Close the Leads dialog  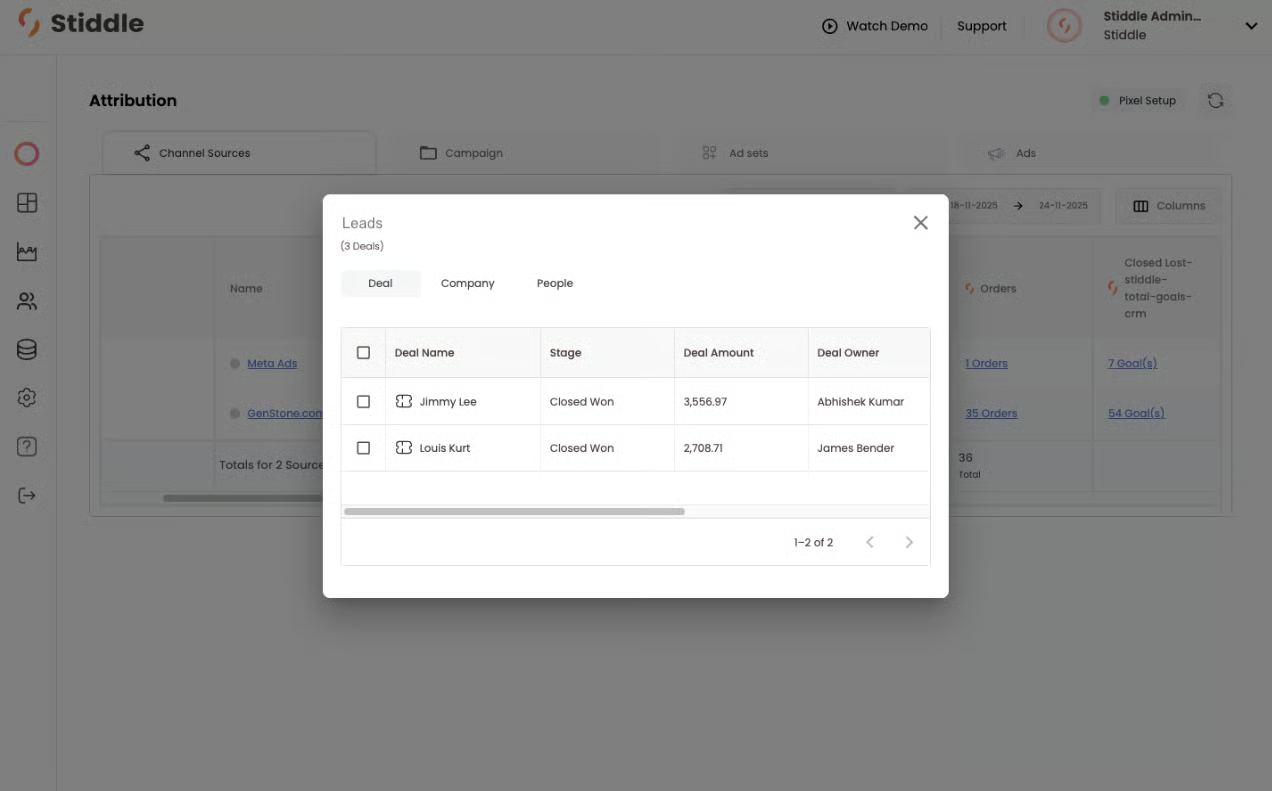click(921, 223)
